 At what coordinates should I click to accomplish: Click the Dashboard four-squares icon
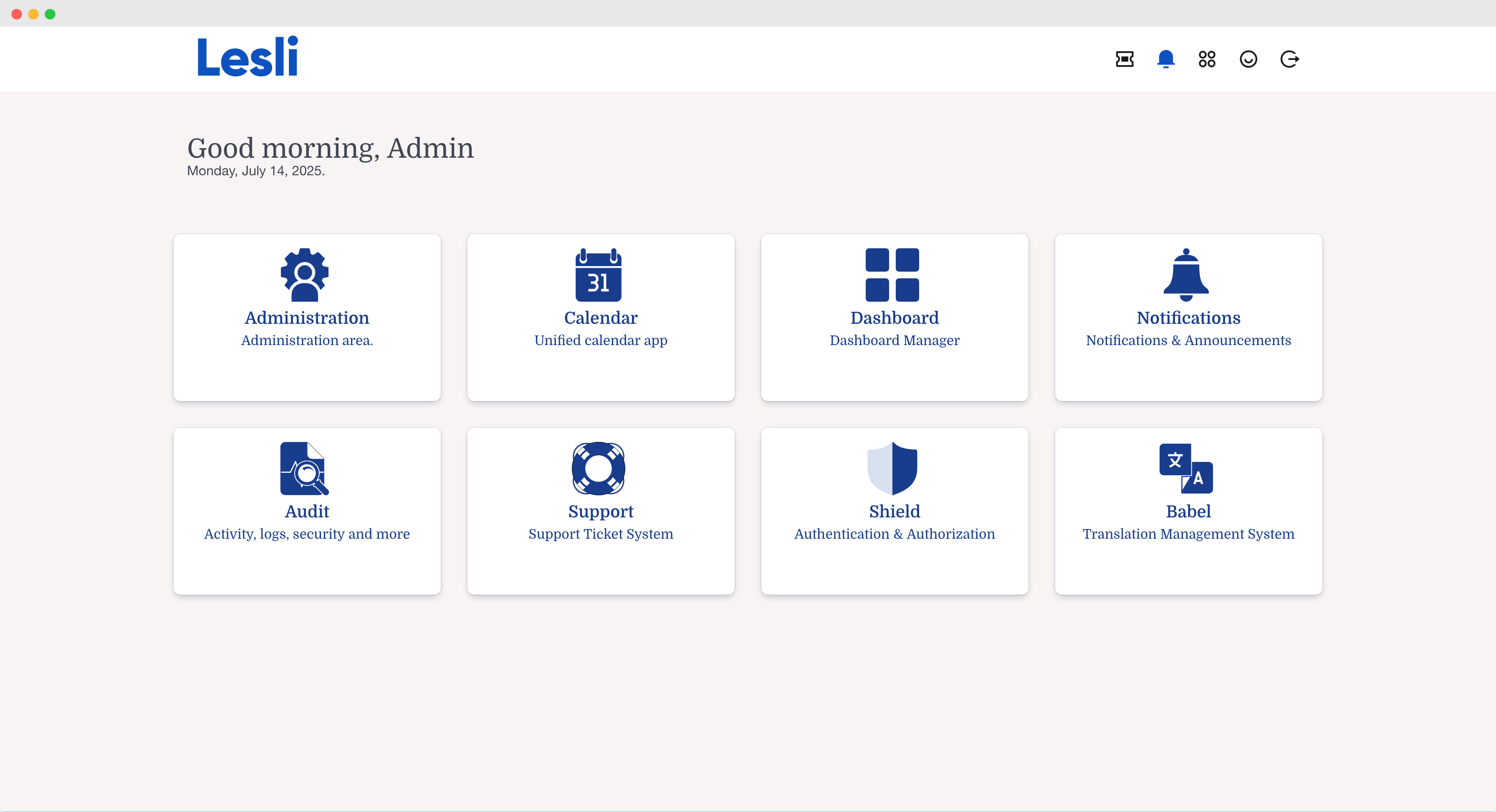pos(892,275)
